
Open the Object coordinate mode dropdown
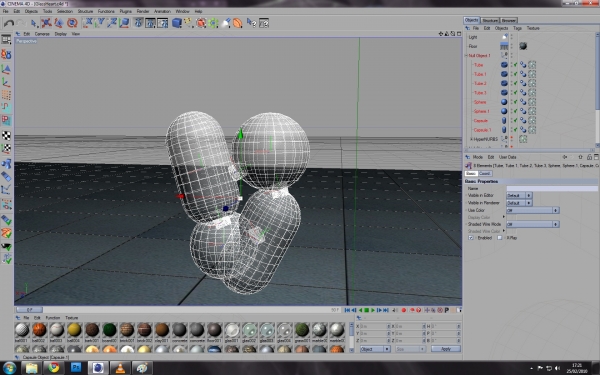pyautogui.click(x=375, y=349)
